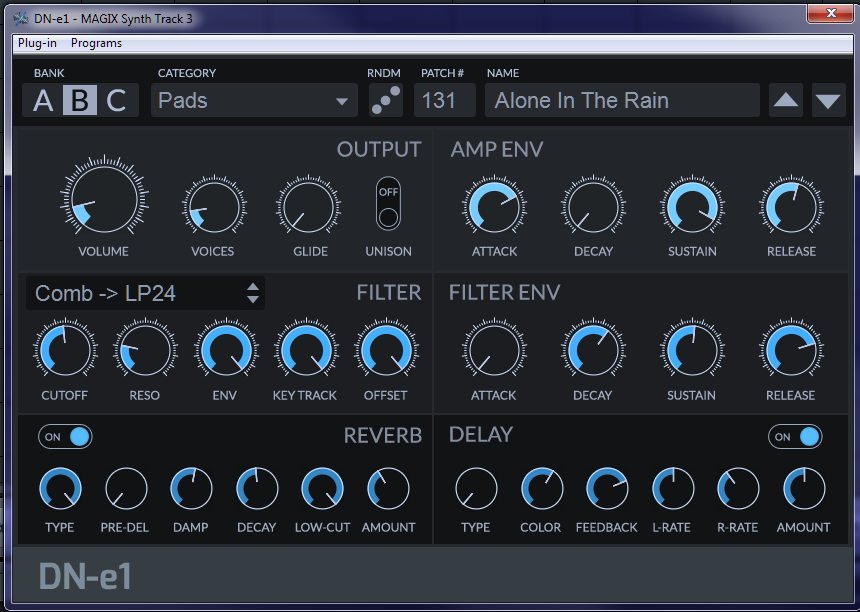Select bank B
The image size is (860, 612).
click(80, 101)
